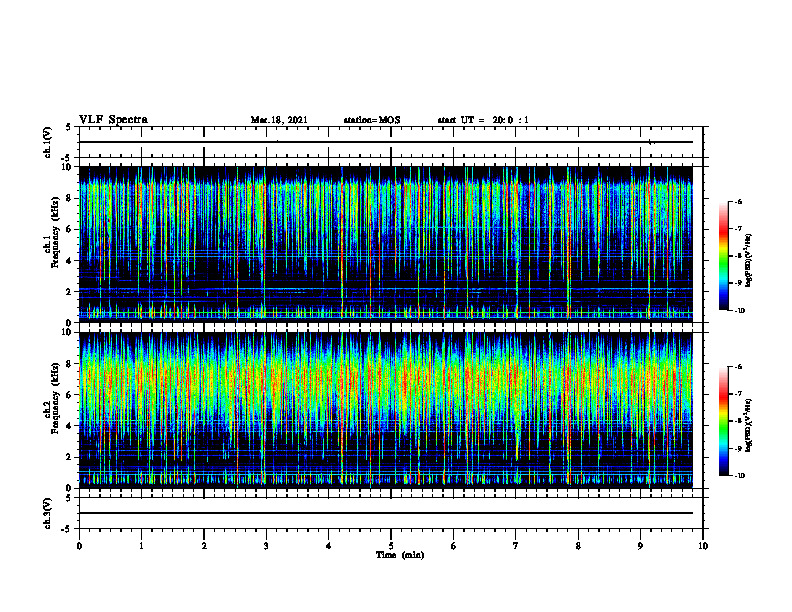
Task: Click the "2" kHz tick of ch.2 spectrogram
Action: [71, 457]
